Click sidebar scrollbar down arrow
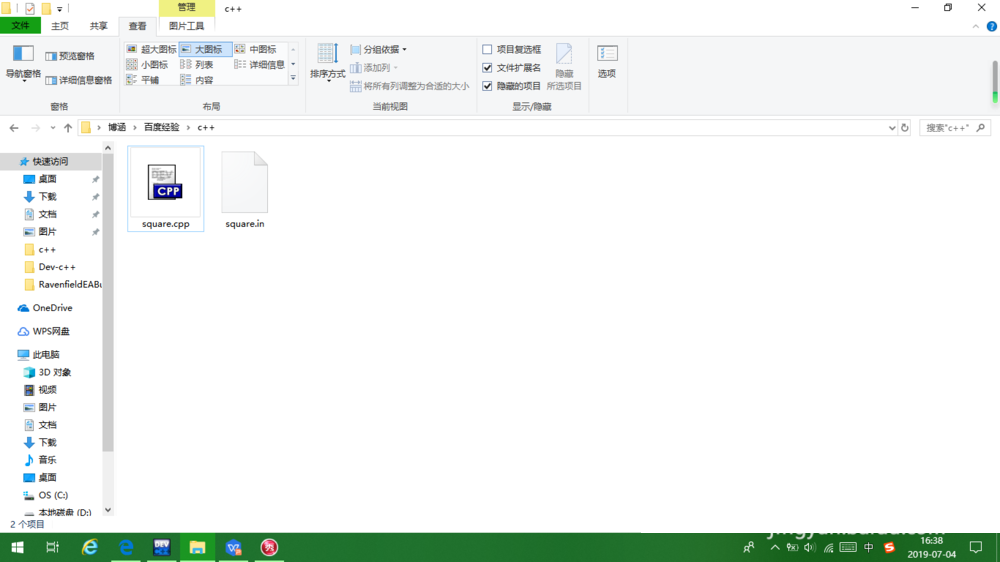The height and width of the screenshot is (562, 1000). (x=108, y=510)
